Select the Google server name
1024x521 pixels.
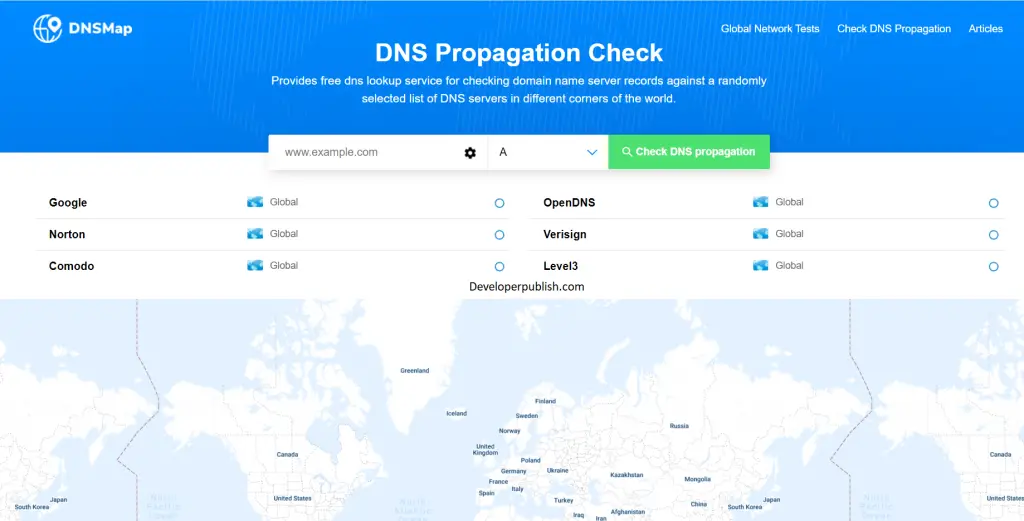tap(68, 202)
